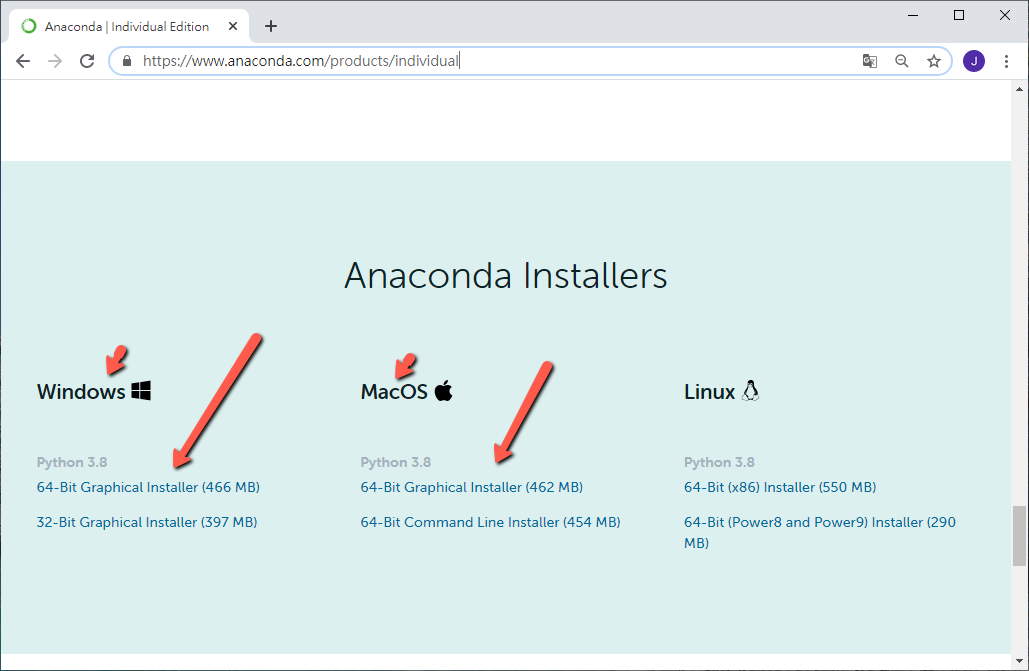Open the translate page icon
1029x671 pixels.
tap(870, 61)
